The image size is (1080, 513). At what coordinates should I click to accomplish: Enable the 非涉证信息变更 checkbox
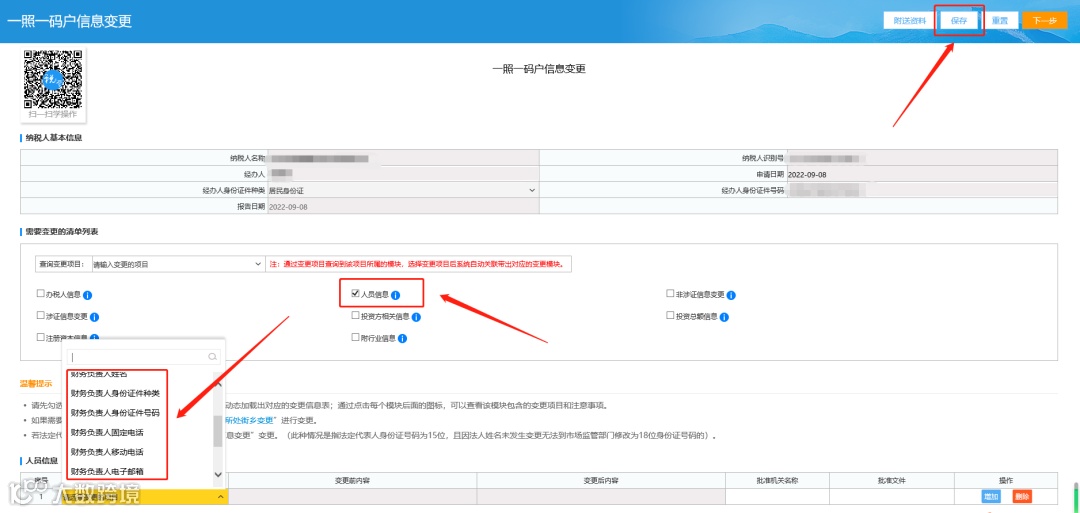(x=670, y=294)
